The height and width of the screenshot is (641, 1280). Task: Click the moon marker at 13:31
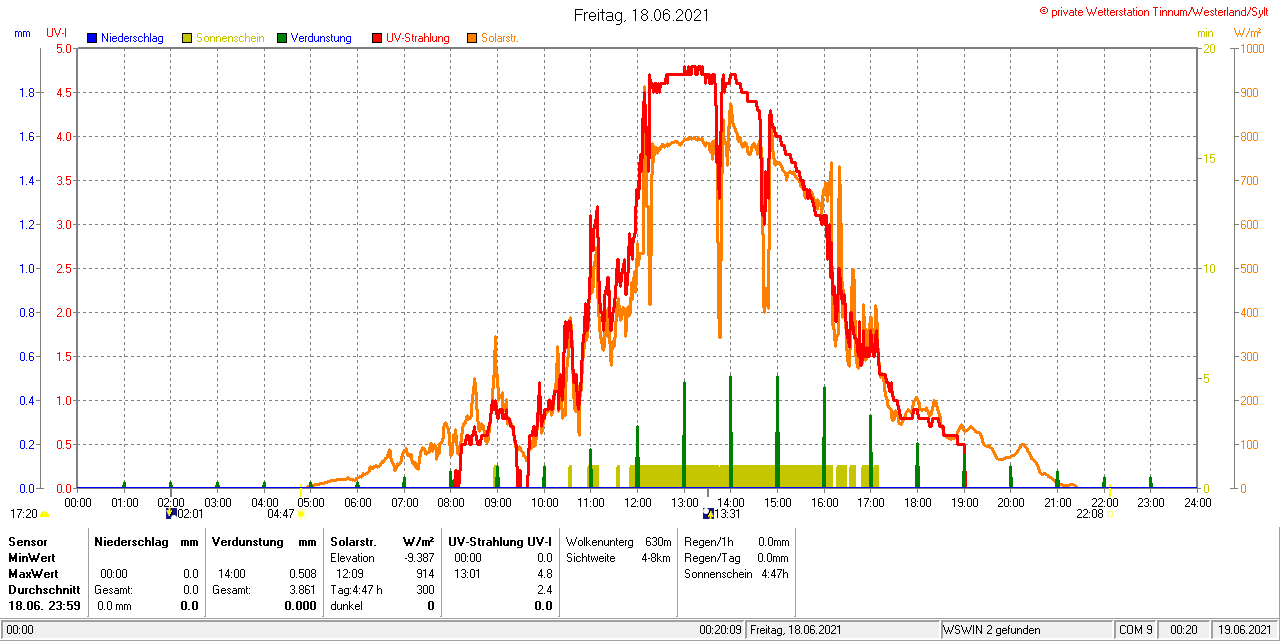[708, 513]
